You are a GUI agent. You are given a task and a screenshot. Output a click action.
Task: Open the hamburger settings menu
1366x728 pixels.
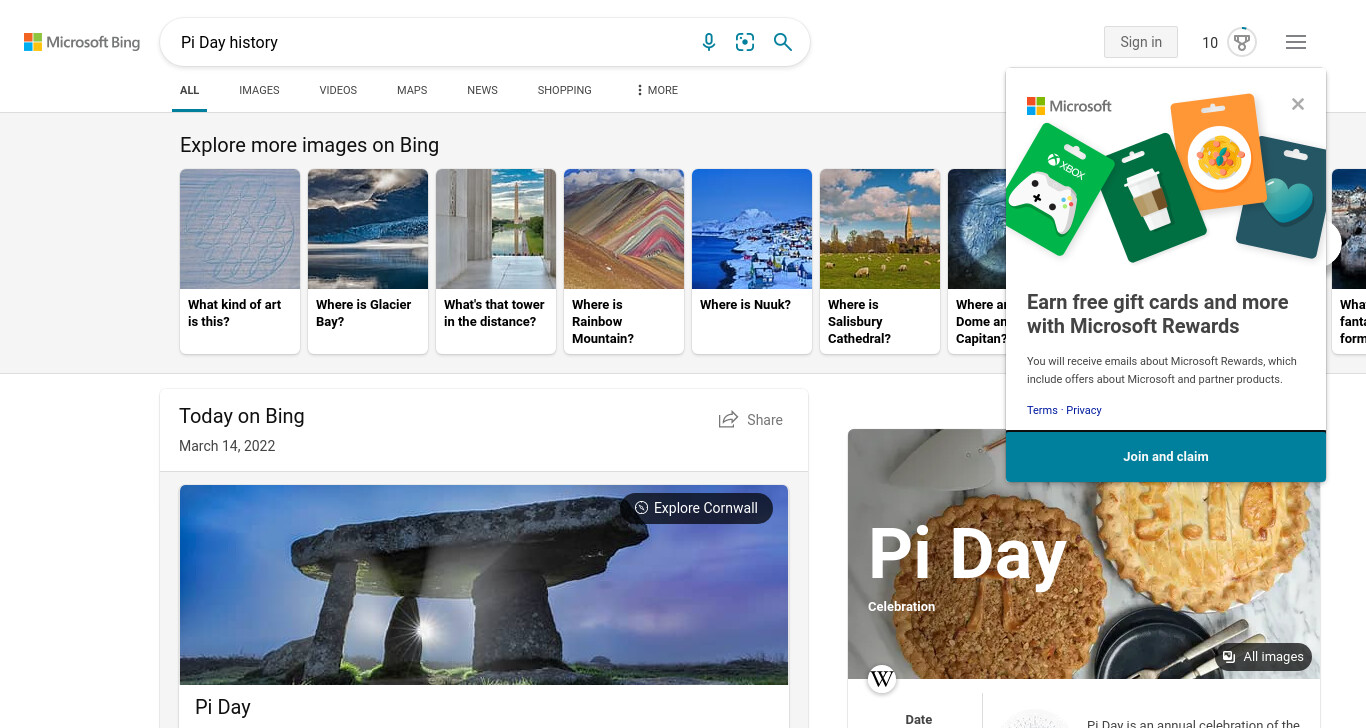pos(1296,42)
